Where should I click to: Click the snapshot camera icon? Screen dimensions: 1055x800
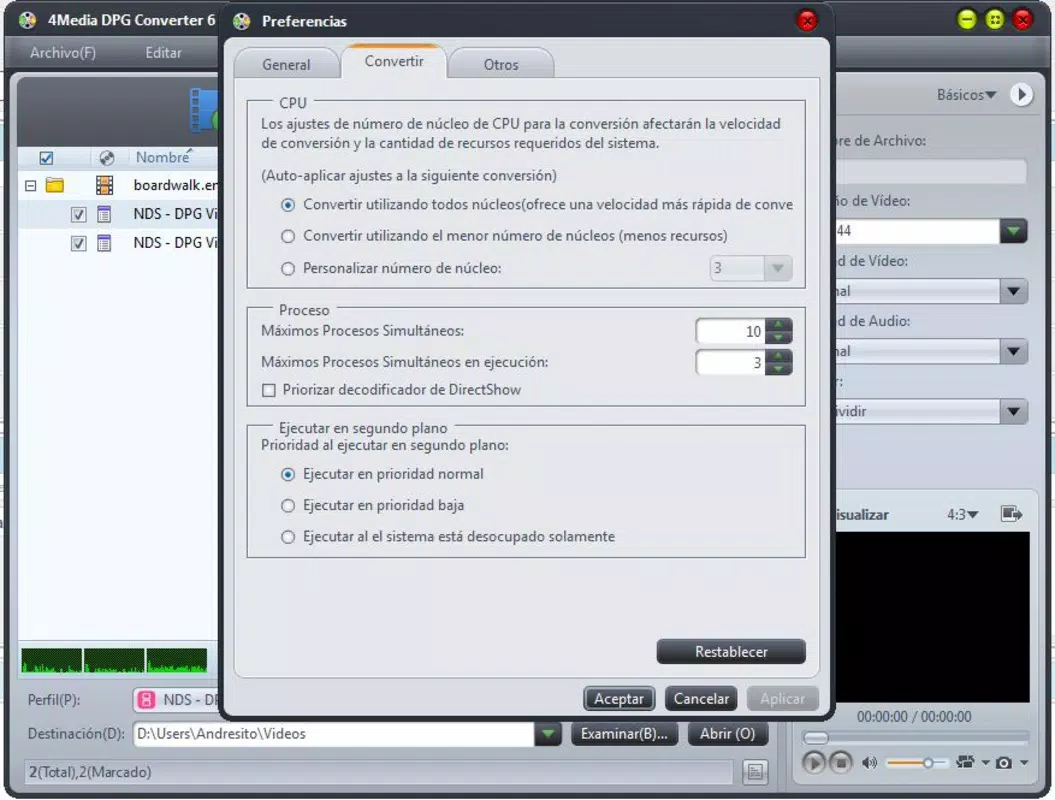1004,763
